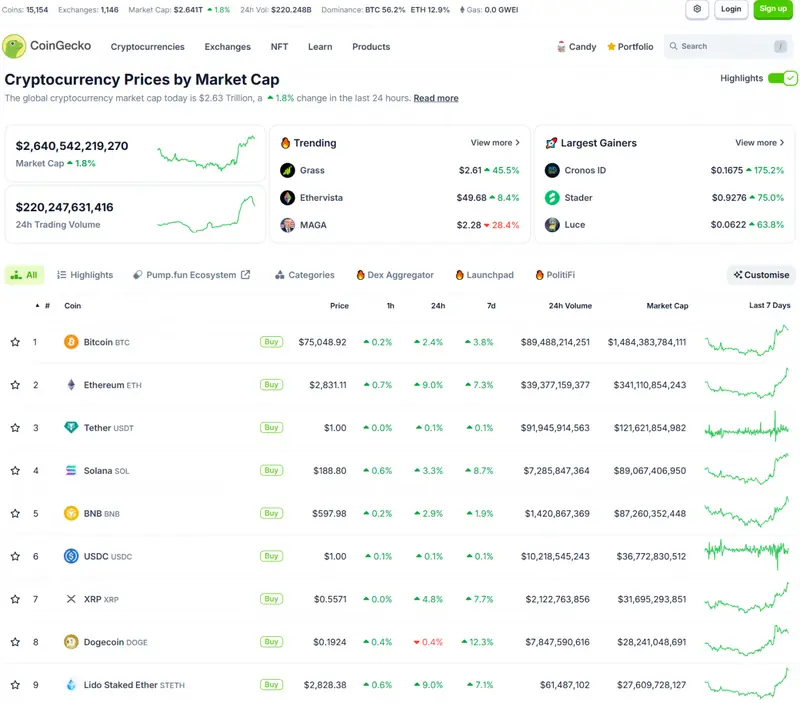Open the settings gear button
Image resolution: width=800 pixels, height=703 pixels.
697,9
